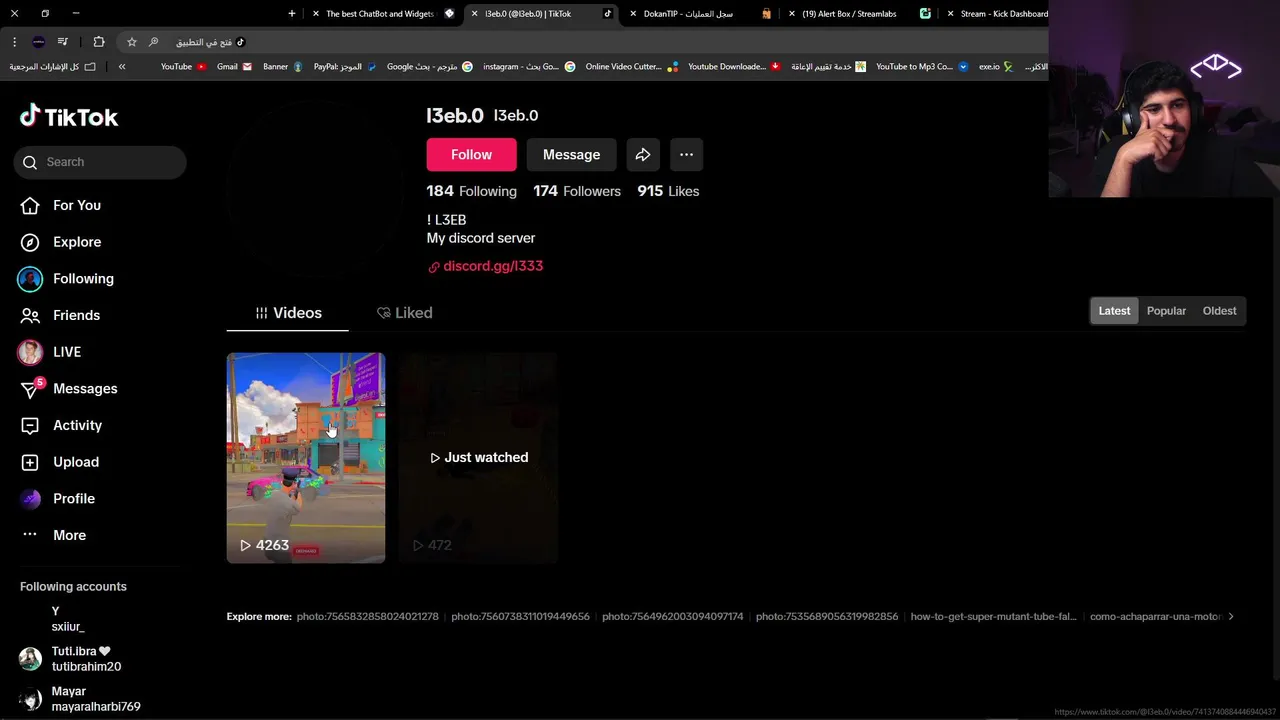The image size is (1280, 720).
Task: Open the browser three-dot menu
Action: point(14,42)
